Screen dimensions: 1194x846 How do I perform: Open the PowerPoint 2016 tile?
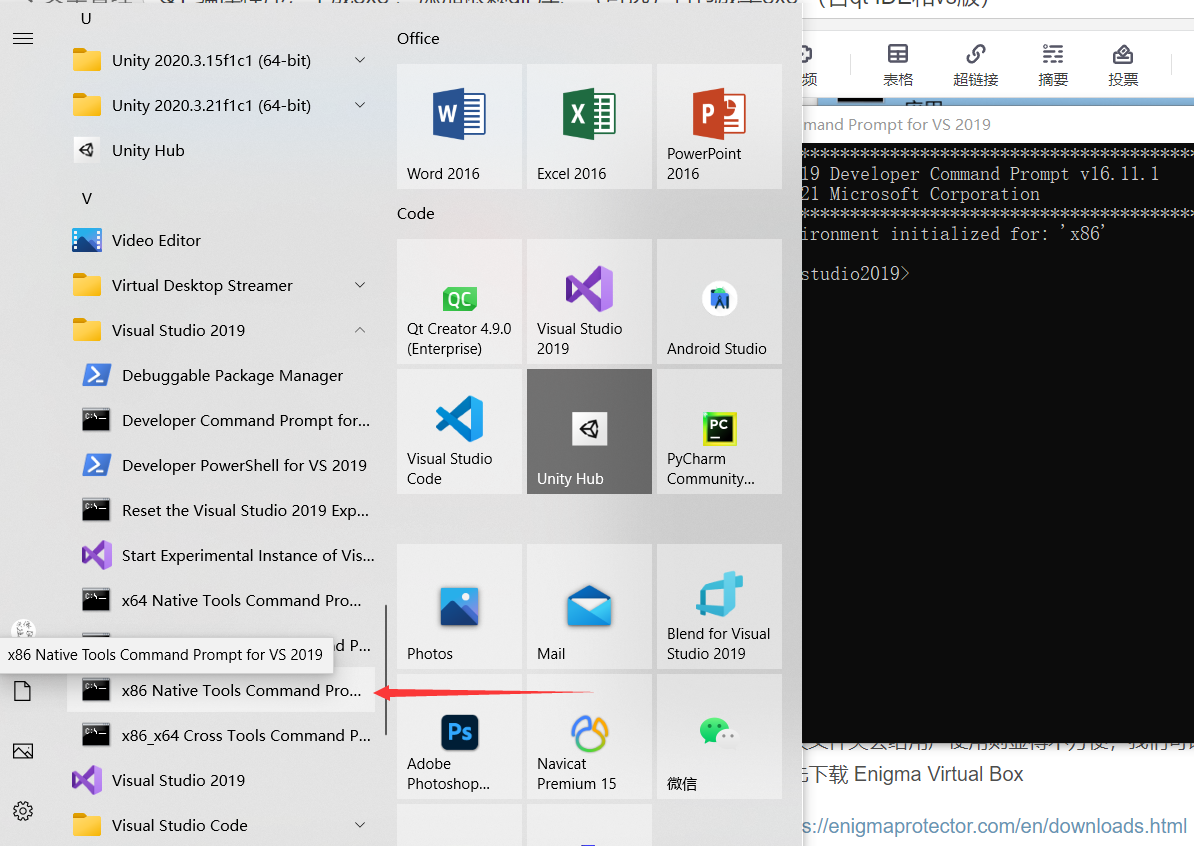(720, 126)
